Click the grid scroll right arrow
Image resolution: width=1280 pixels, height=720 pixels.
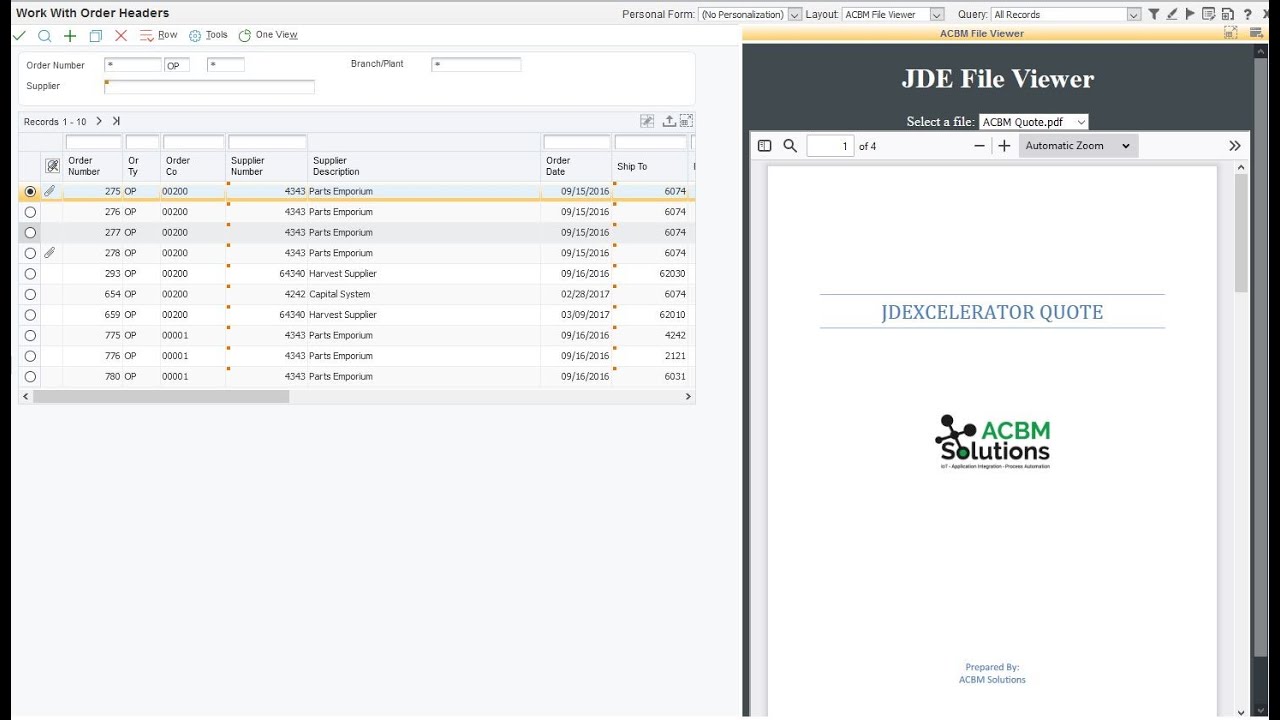coord(688,397)
